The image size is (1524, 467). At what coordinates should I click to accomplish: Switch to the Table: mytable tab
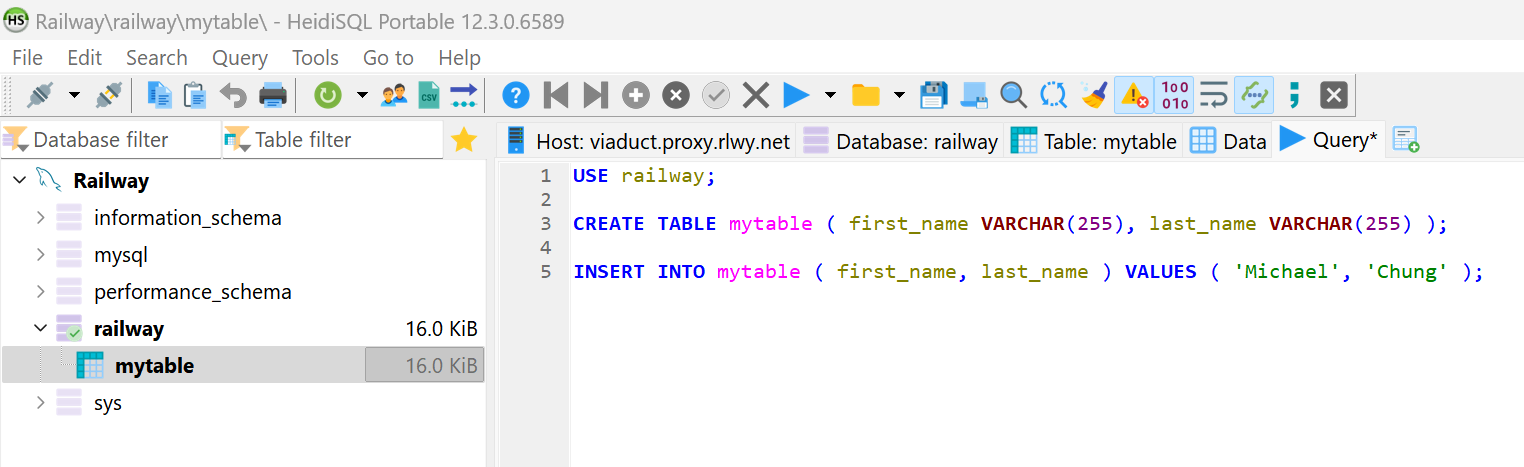coord(1094,141)
